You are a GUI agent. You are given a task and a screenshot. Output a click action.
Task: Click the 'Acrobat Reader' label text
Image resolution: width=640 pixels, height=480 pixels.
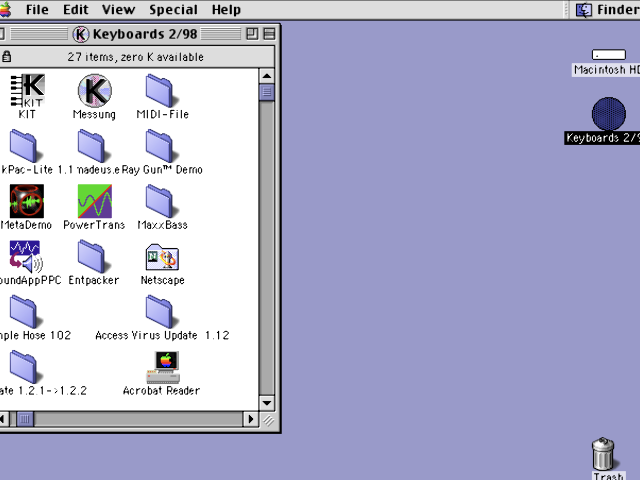pos(162,390)
